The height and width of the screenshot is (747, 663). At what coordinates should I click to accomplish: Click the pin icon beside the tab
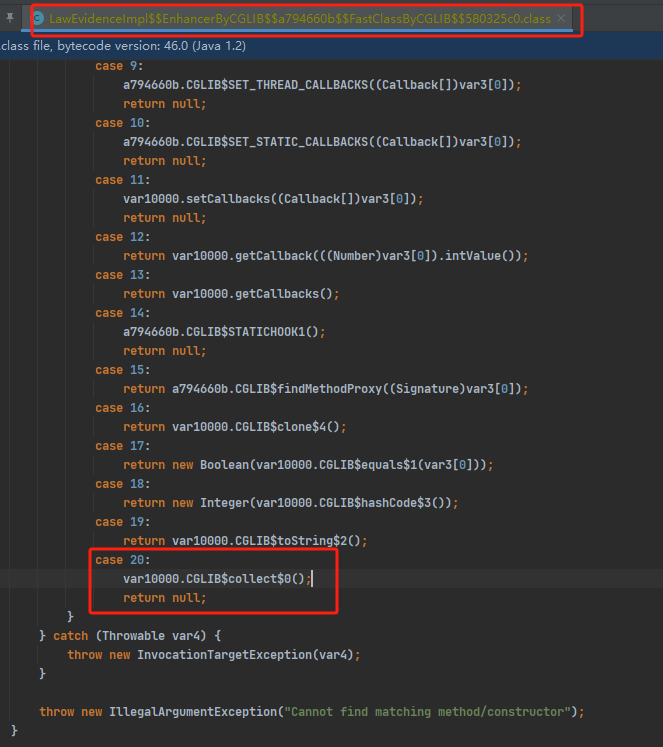(x=10, y=18)
